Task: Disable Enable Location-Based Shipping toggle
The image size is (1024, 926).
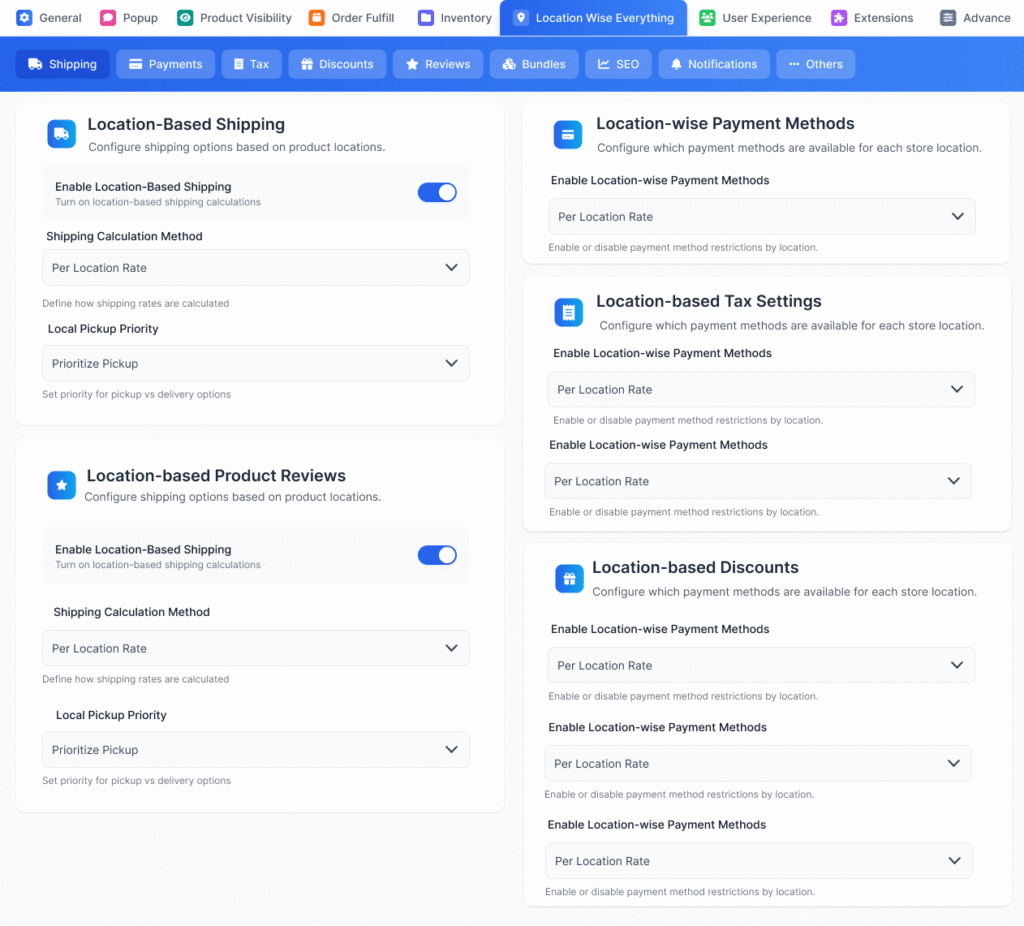Action: click(437, 192)
